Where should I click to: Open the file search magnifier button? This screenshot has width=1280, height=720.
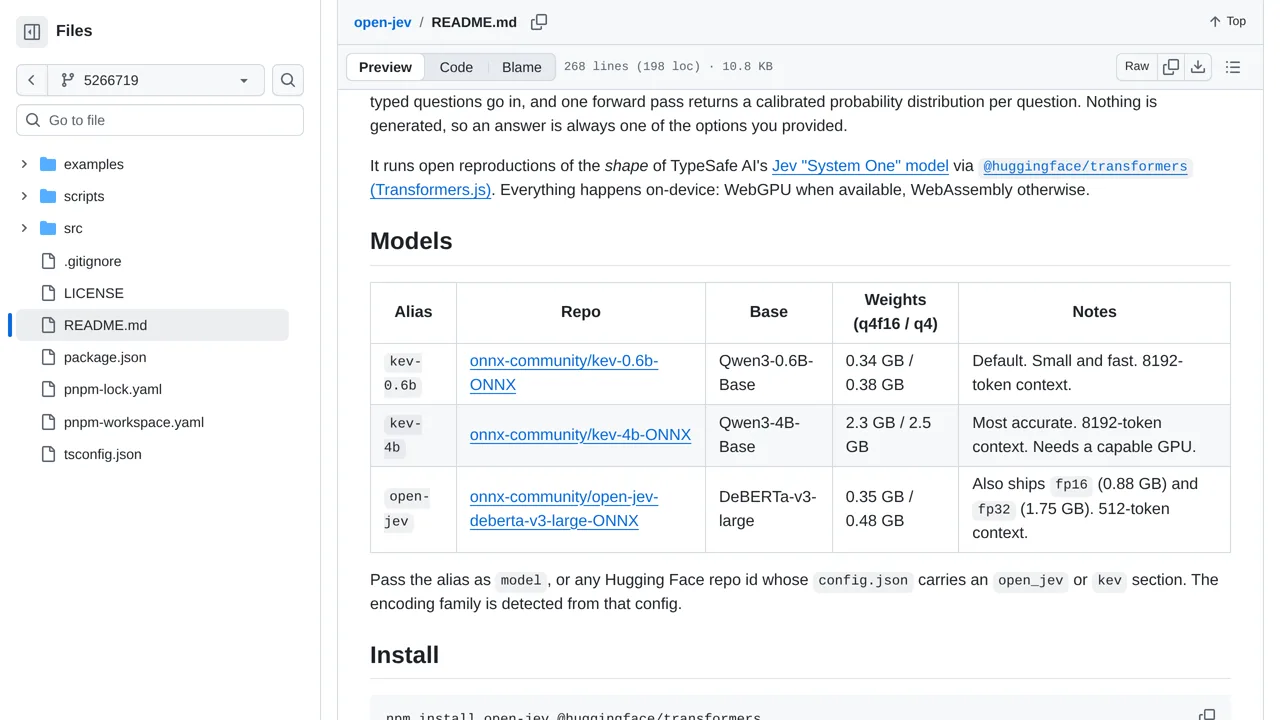288,80
